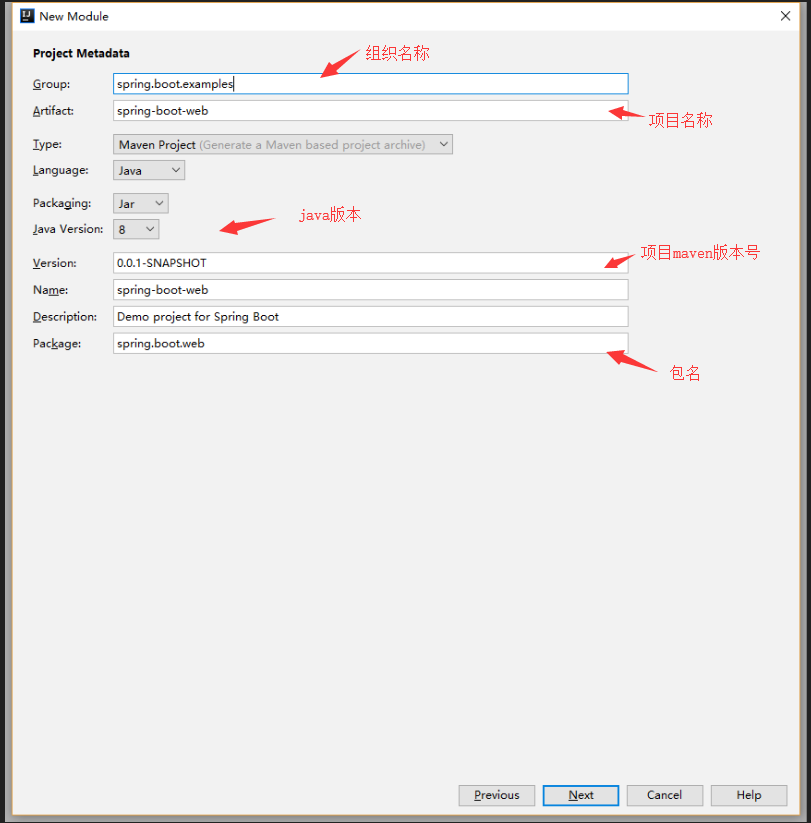
Task: Click the Artifact field showing spring-boot-web
Action: (x=370, y=111)
